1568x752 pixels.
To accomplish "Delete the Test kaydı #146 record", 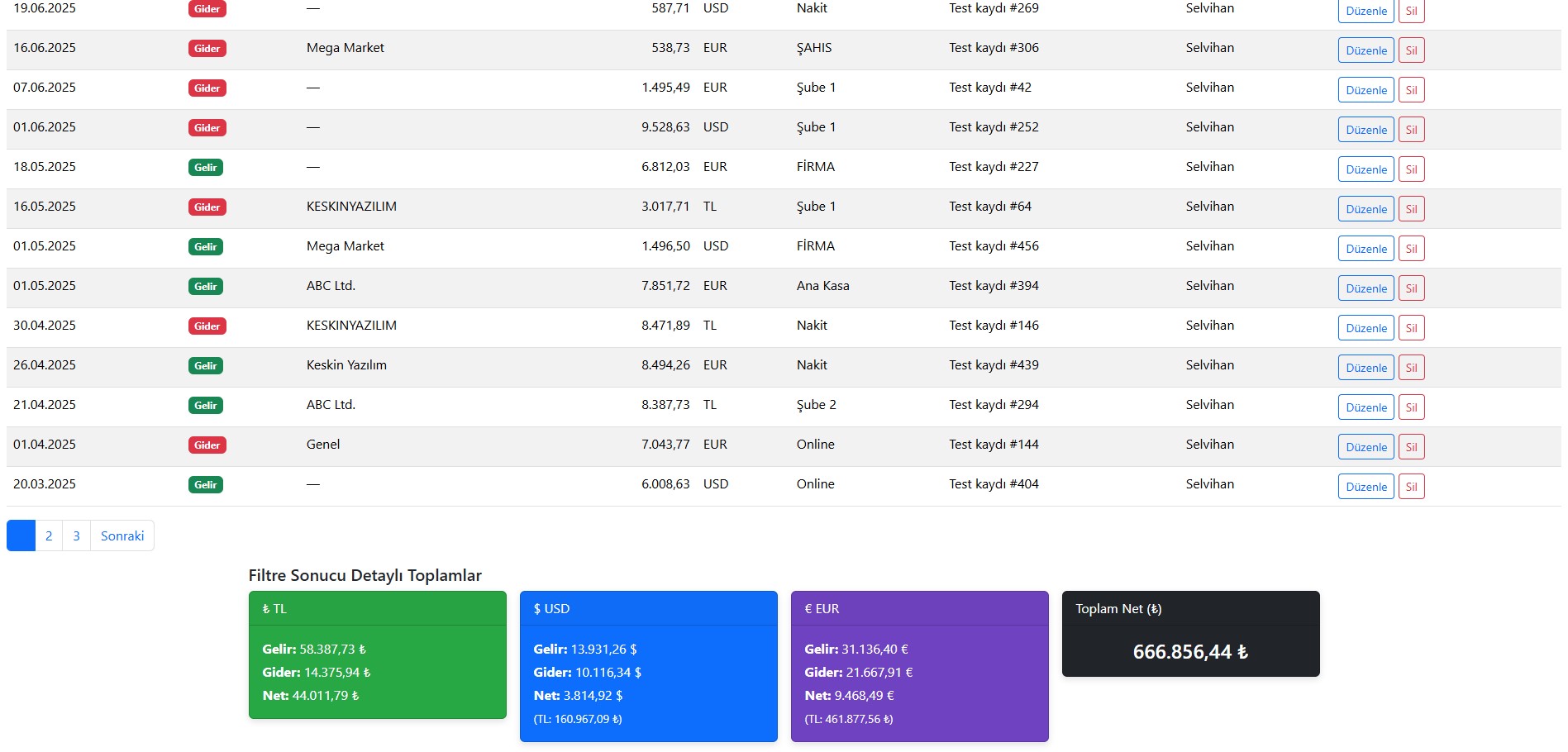I will pyautogui.click(x=1411, y=328).
